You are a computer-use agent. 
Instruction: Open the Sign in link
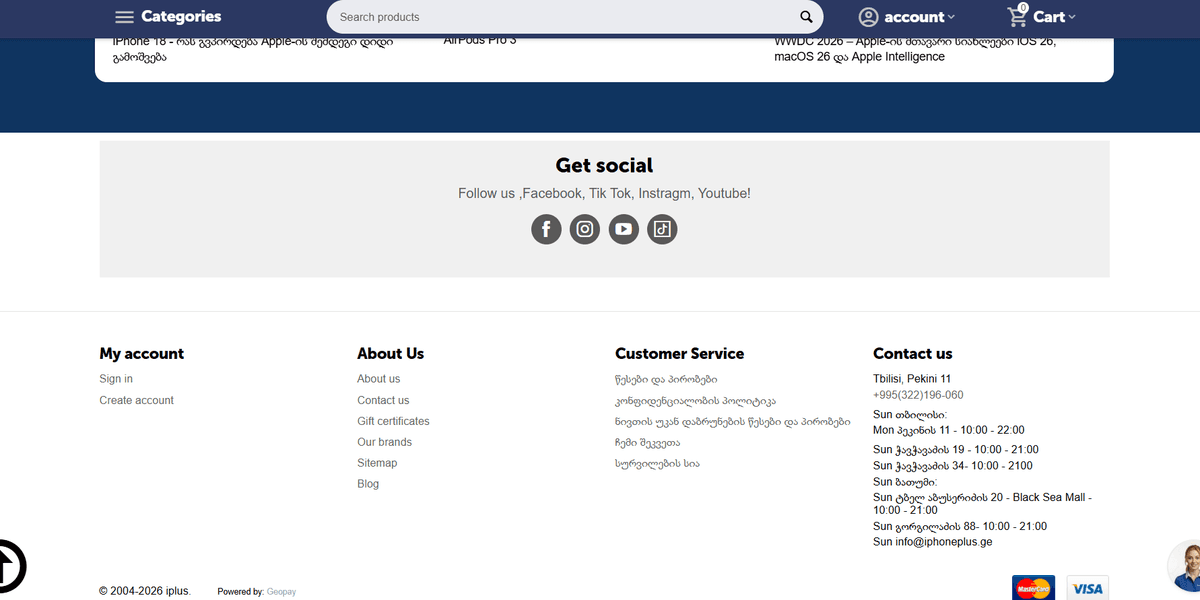pyautogui.click(x=116, y=379)
